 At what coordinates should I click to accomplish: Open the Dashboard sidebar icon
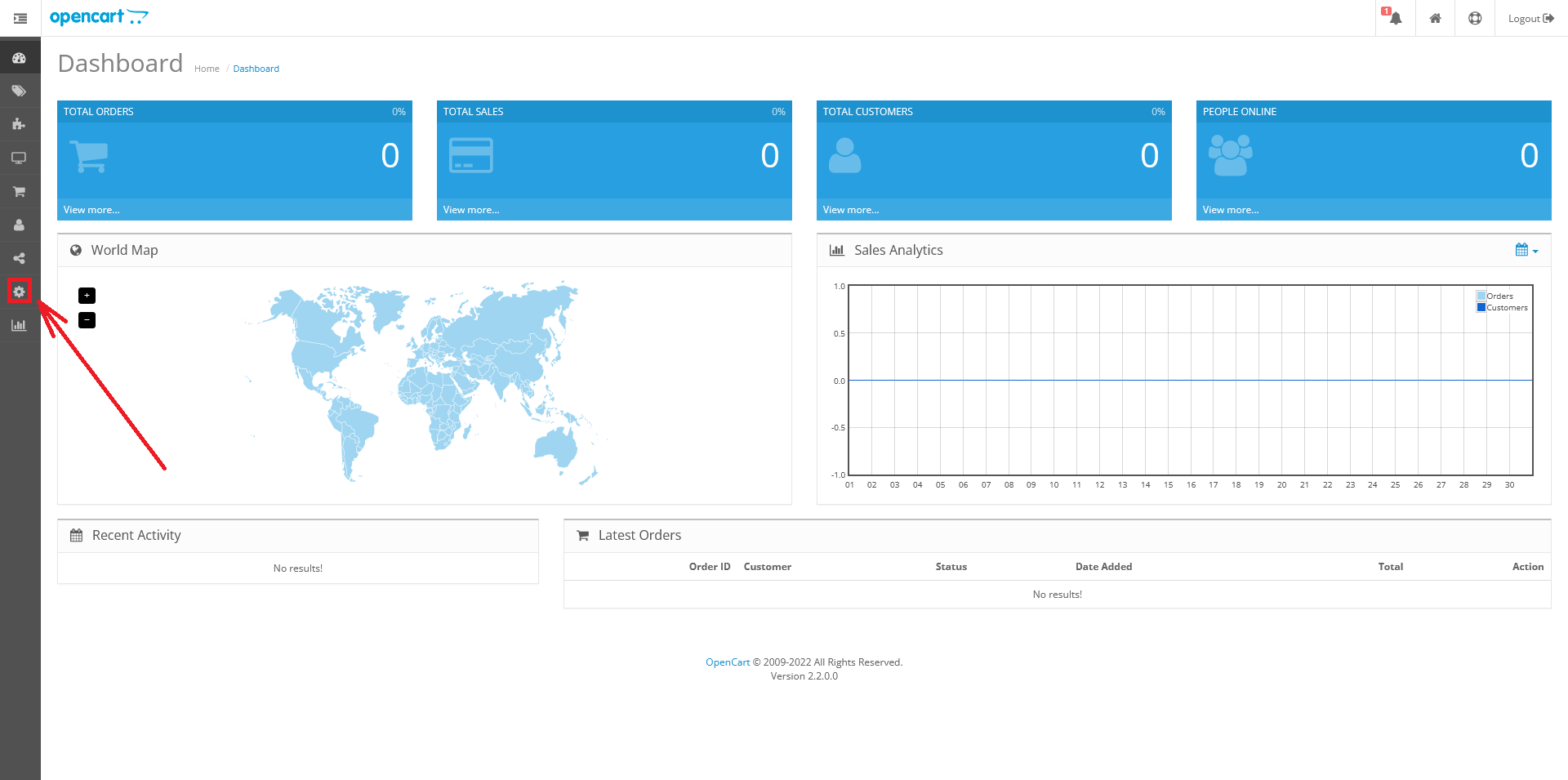click(x=19, y=58)
